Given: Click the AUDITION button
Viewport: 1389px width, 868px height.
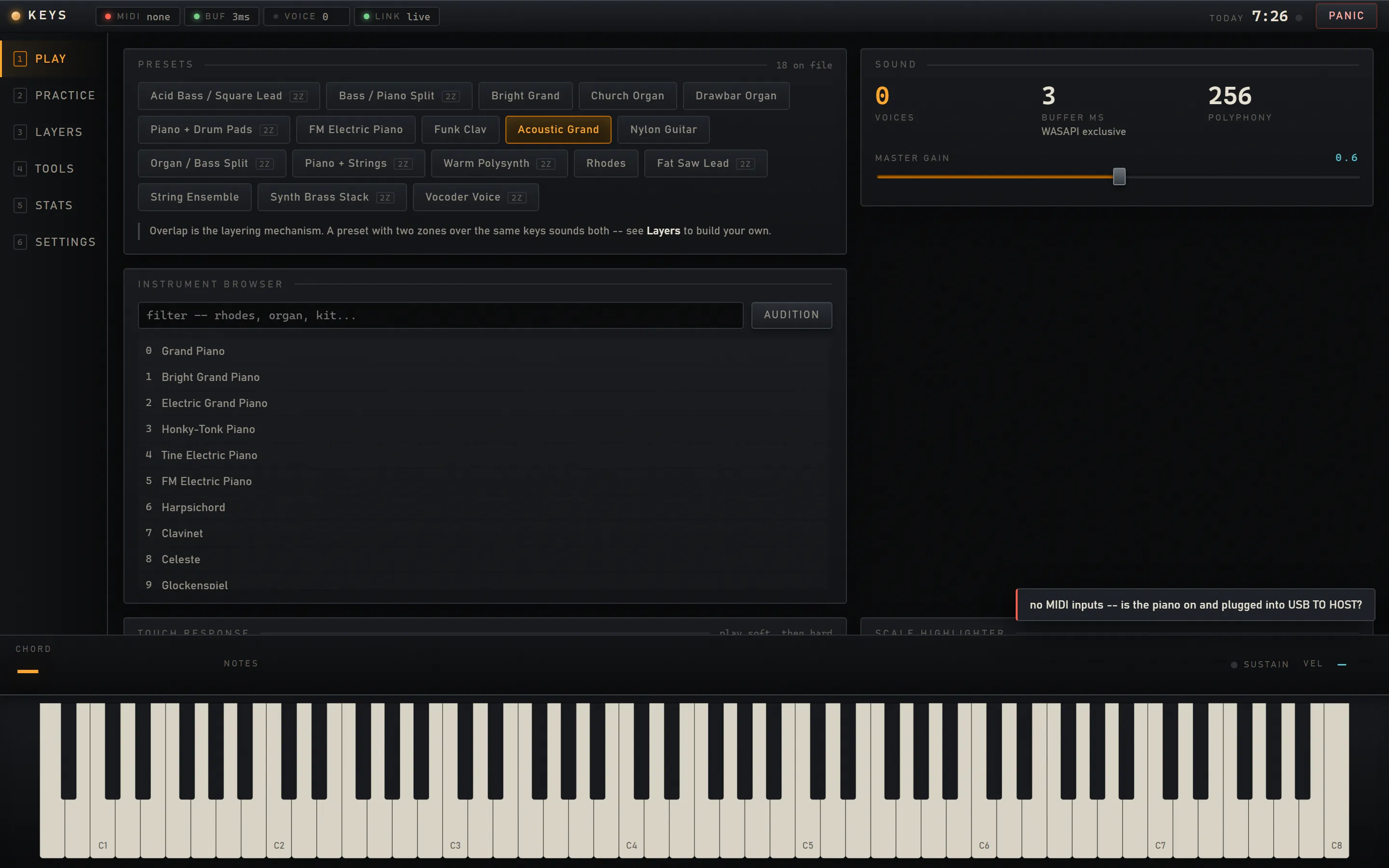Looking at the screenshot, I should coord(791,314).
